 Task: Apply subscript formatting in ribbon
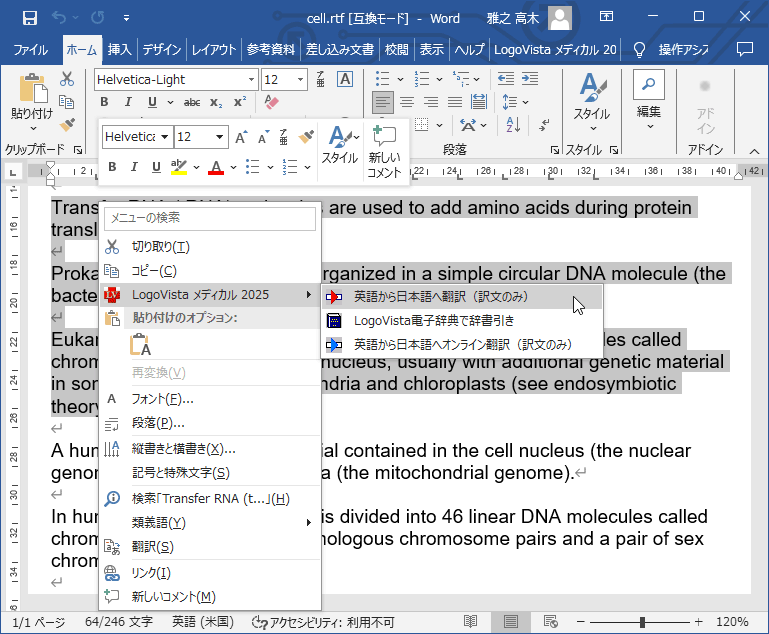216,102
